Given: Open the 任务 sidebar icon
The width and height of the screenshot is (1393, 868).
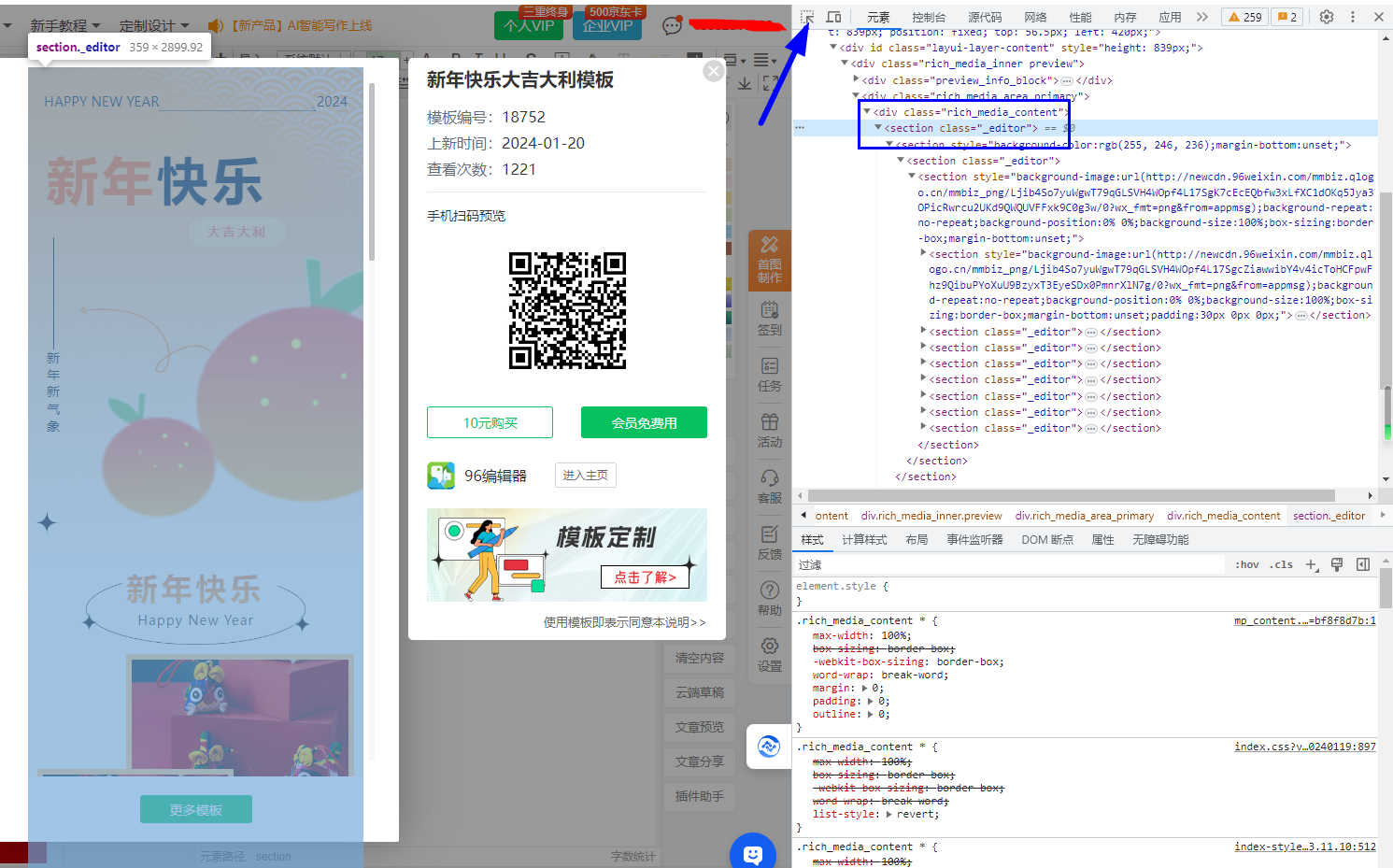Looking at the screenshot, I should (x=770, y=375).
